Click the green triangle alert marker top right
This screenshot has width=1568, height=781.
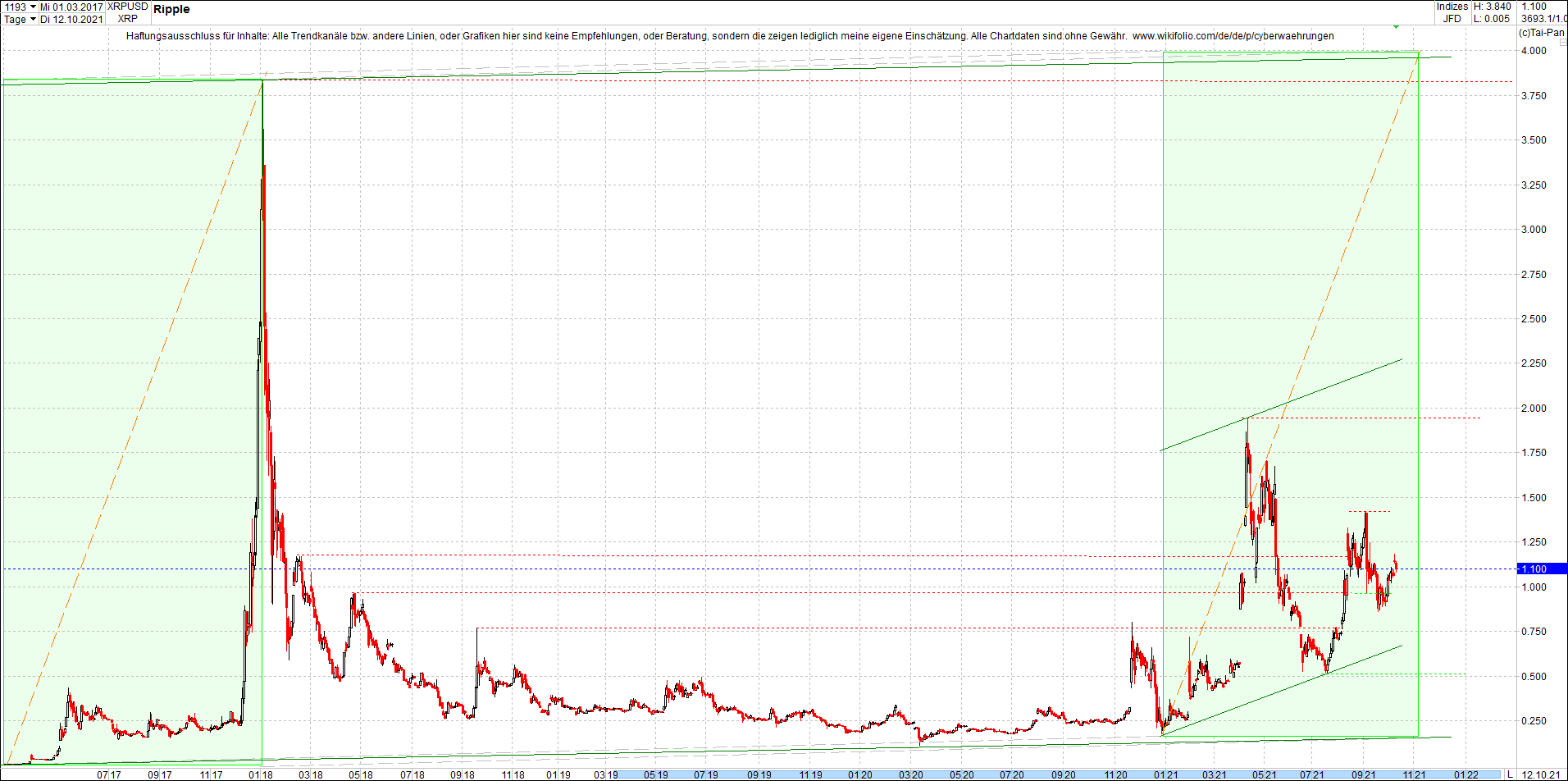(1394, 25)
